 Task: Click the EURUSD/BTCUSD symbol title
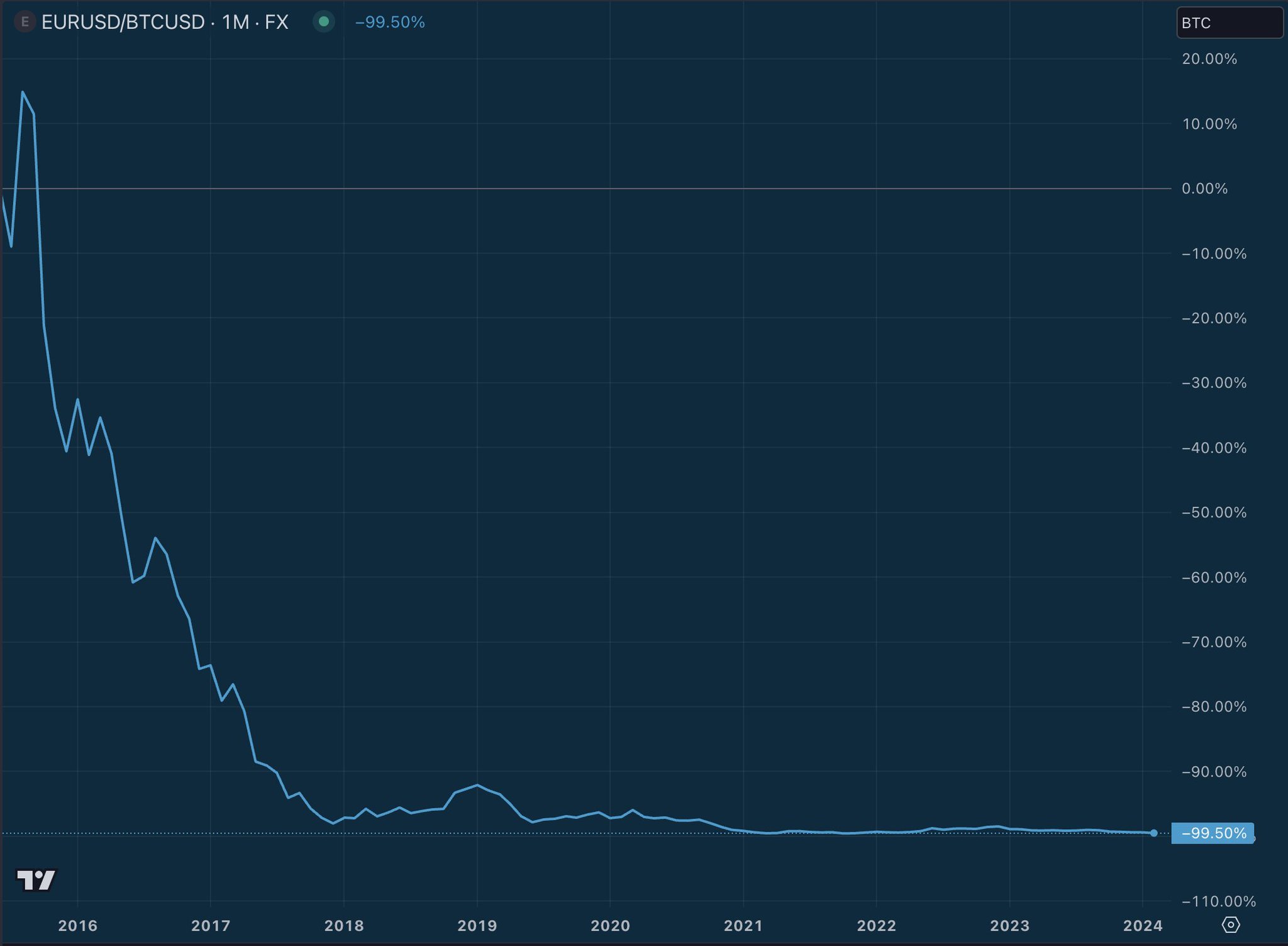[x=123, y=23]
